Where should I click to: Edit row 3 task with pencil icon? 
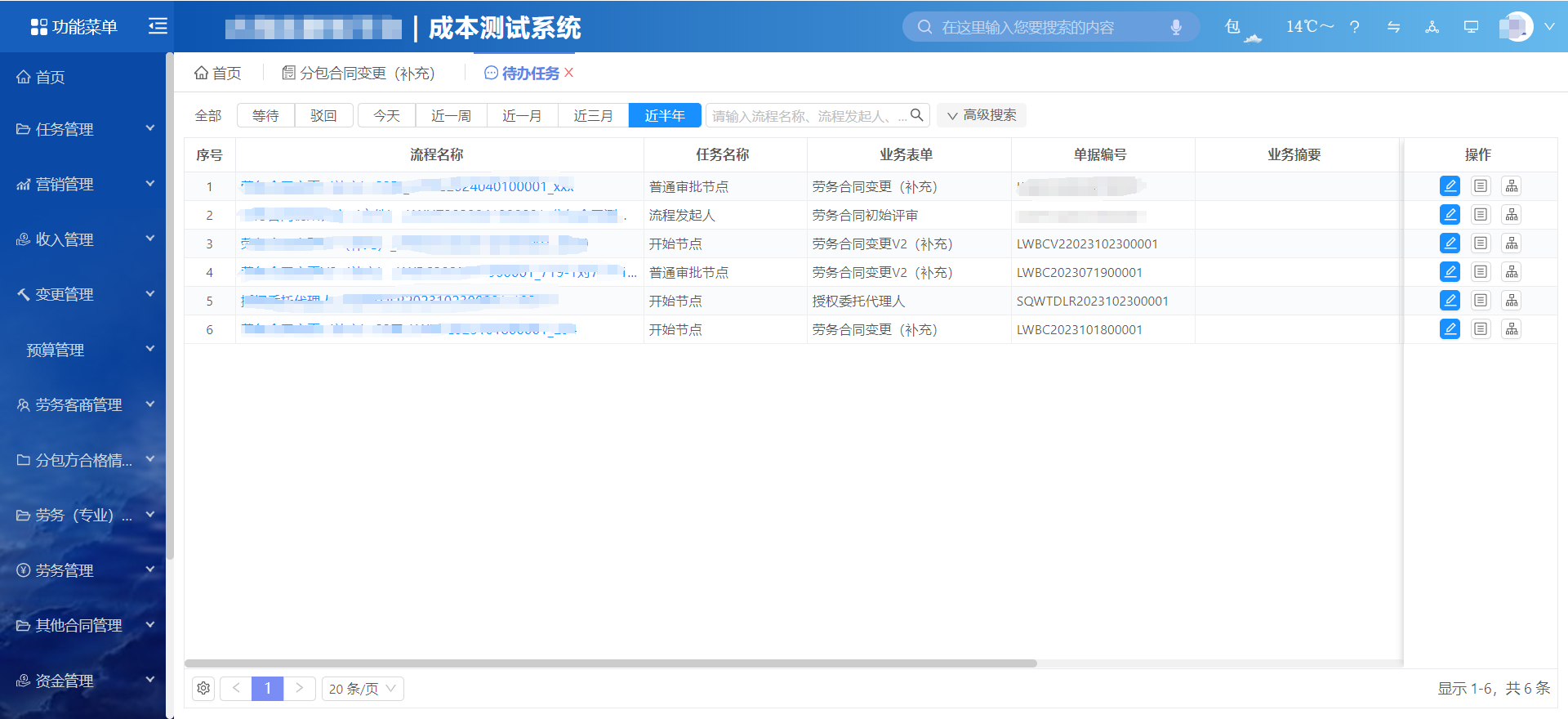point(1450,243)
